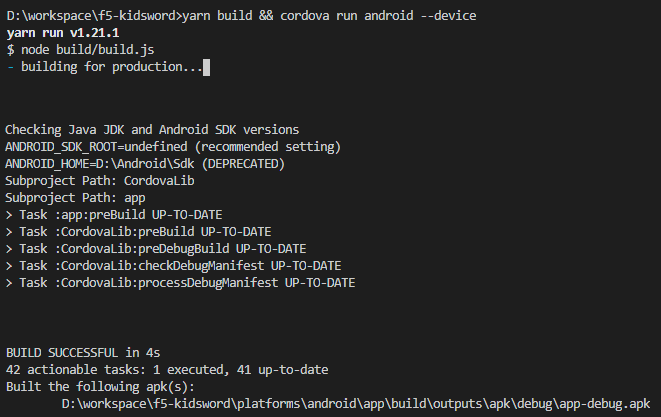Click 'Checking Java JDK and Android SDK versions'
This screenshot has width=661, height=417.
[152, 129]
